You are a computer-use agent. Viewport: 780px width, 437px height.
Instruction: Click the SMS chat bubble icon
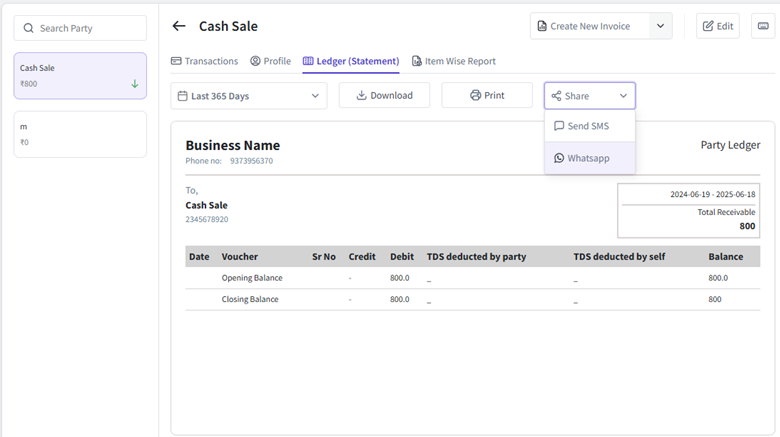click(559, 126)
